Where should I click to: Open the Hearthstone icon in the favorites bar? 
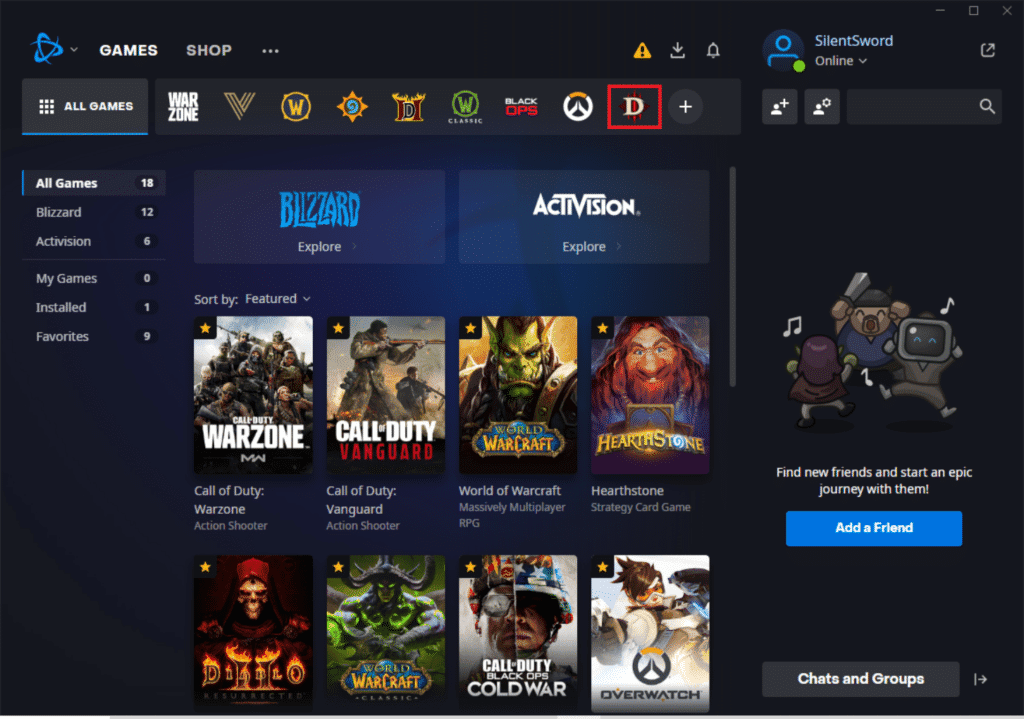point(352,106)
